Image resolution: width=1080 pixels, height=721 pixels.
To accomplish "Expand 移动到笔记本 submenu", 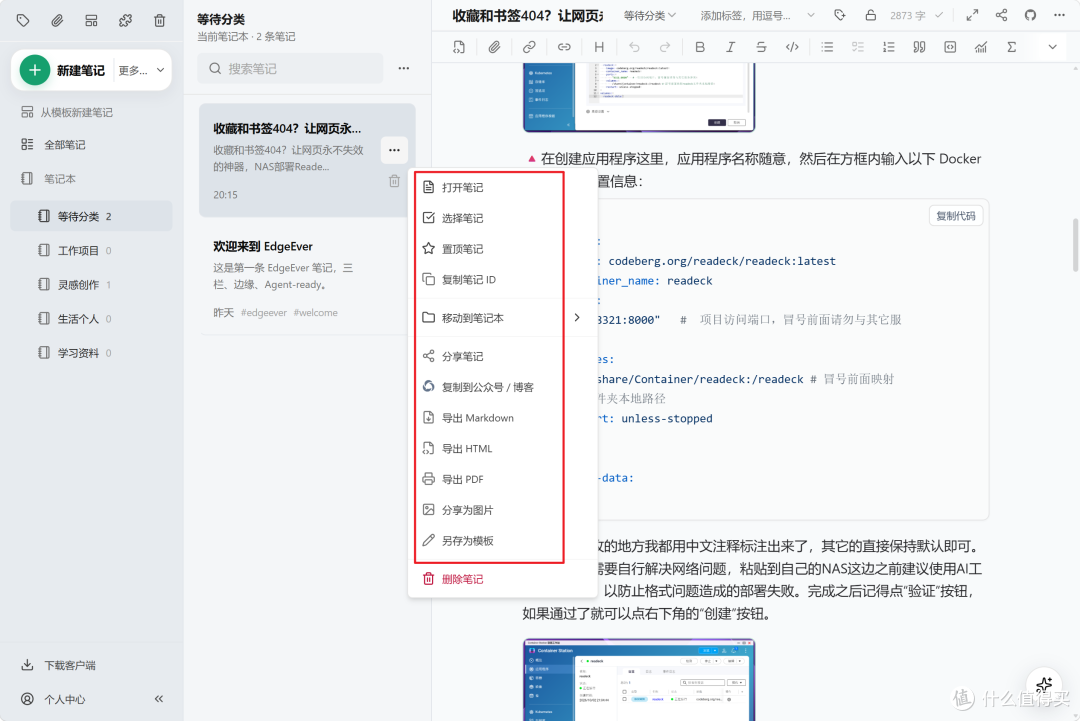I will tap(503, 318).
